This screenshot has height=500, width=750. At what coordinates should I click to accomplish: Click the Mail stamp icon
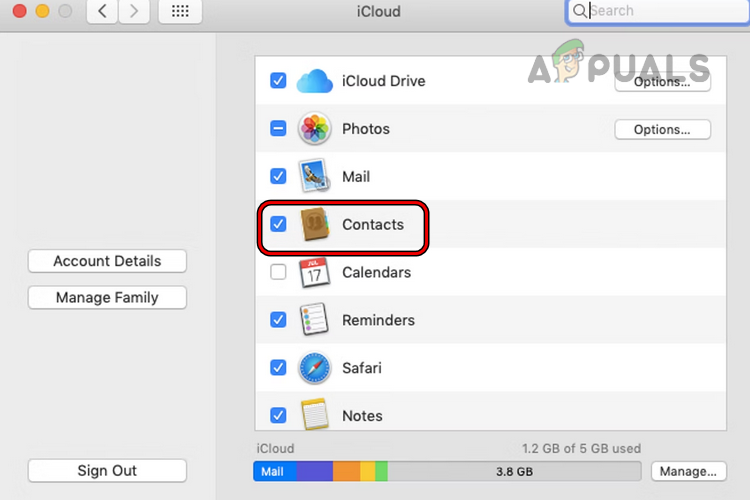(314, 176)
